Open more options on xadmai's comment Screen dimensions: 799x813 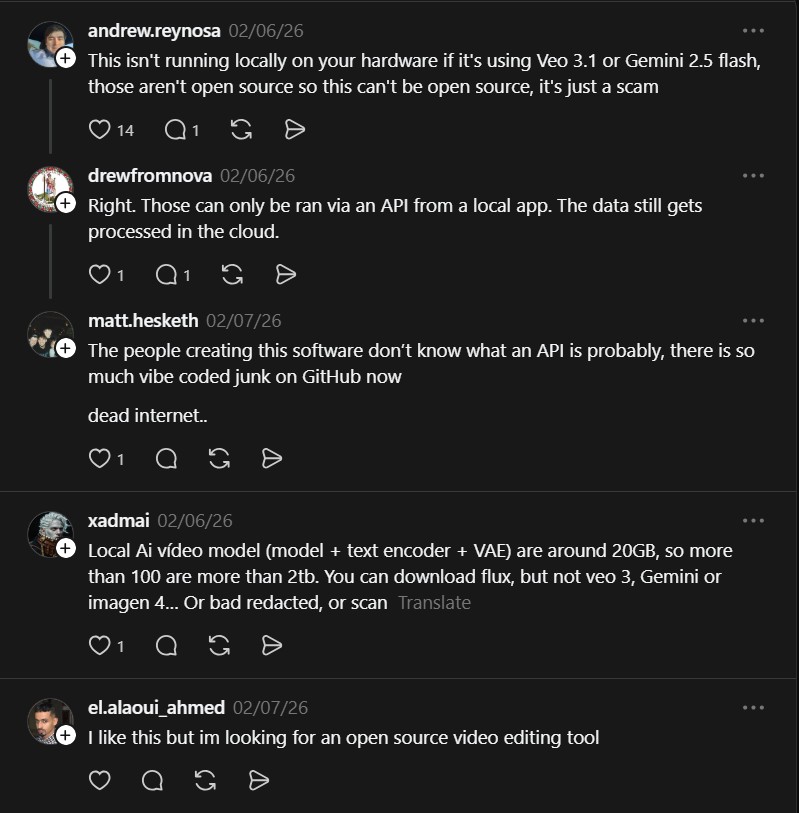tap(753, 521)
